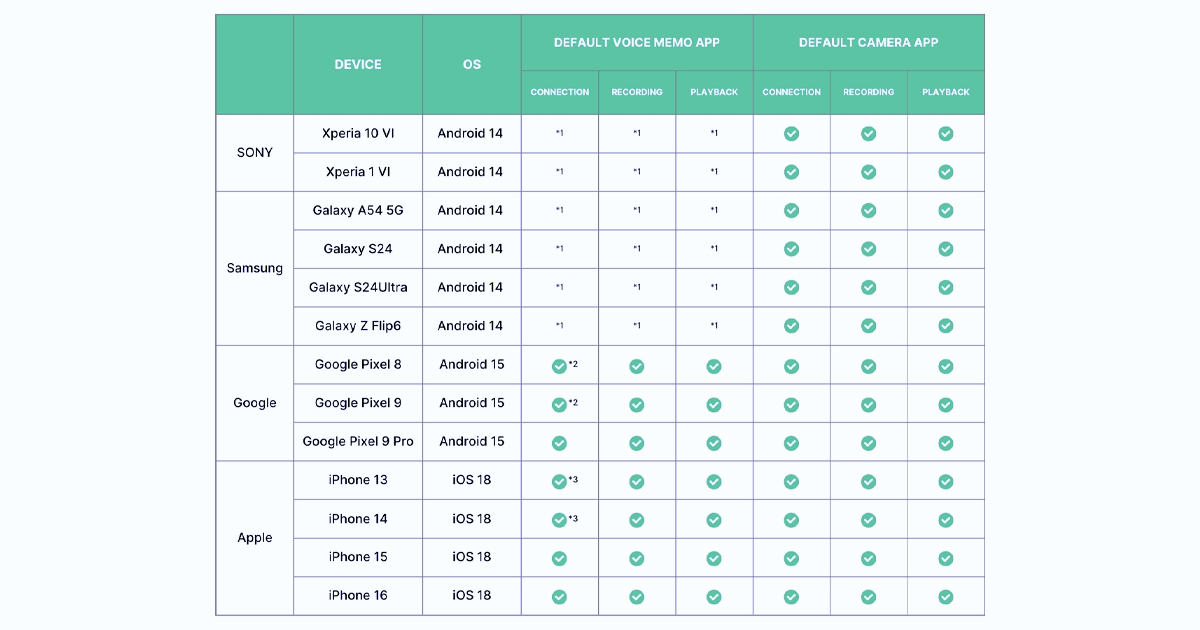Select the Samsung brand cell
This screenshot has height=630, width=1200.
(255, 268)
